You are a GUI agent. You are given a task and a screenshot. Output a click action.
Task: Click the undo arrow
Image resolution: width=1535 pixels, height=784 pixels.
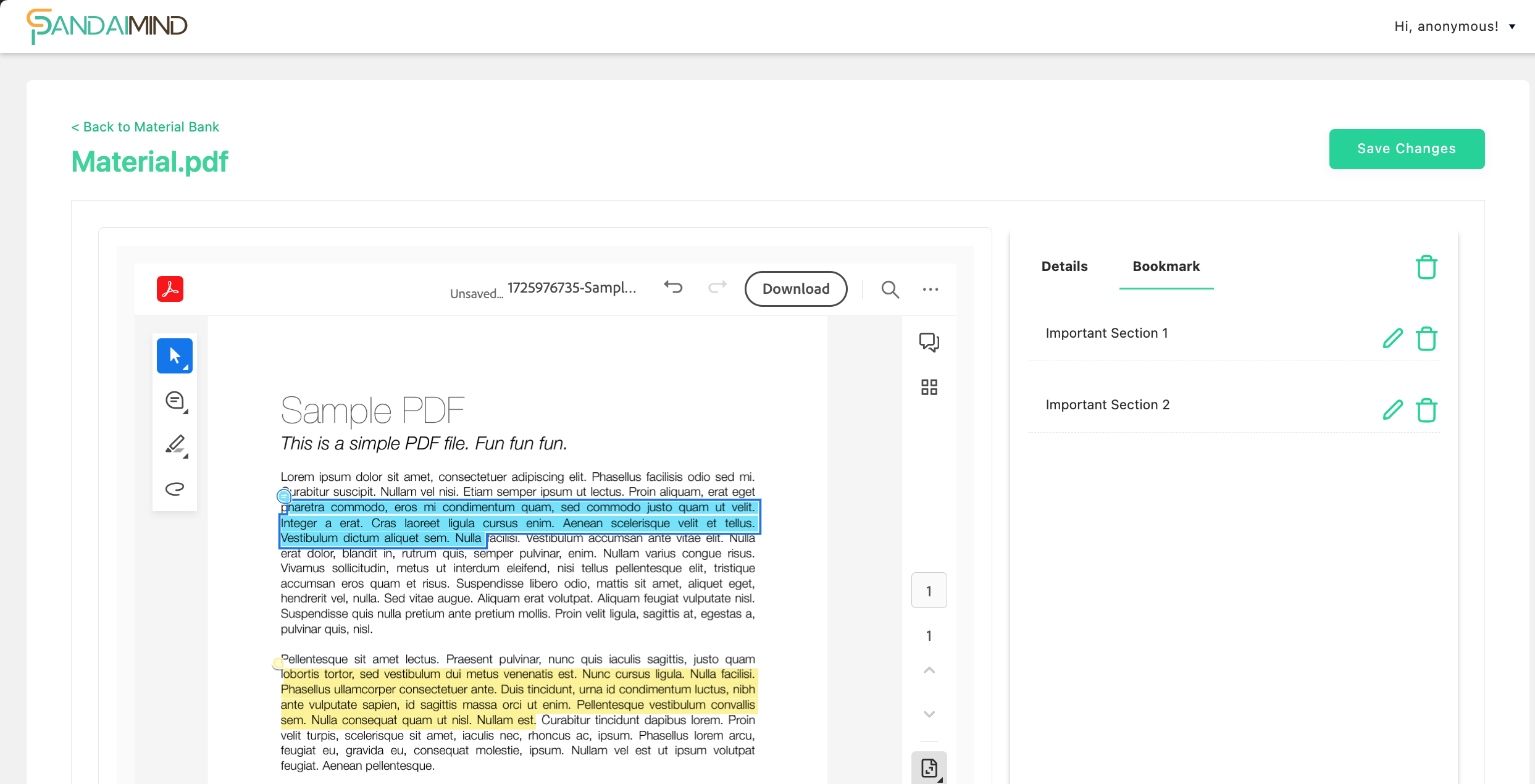coord(673,287)
